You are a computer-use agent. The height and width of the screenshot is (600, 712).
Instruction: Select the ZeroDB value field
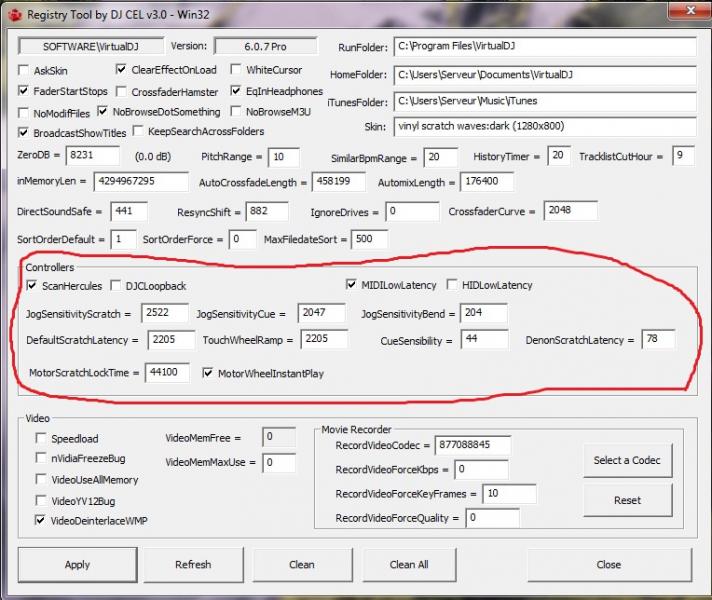(x=93, y=156)
